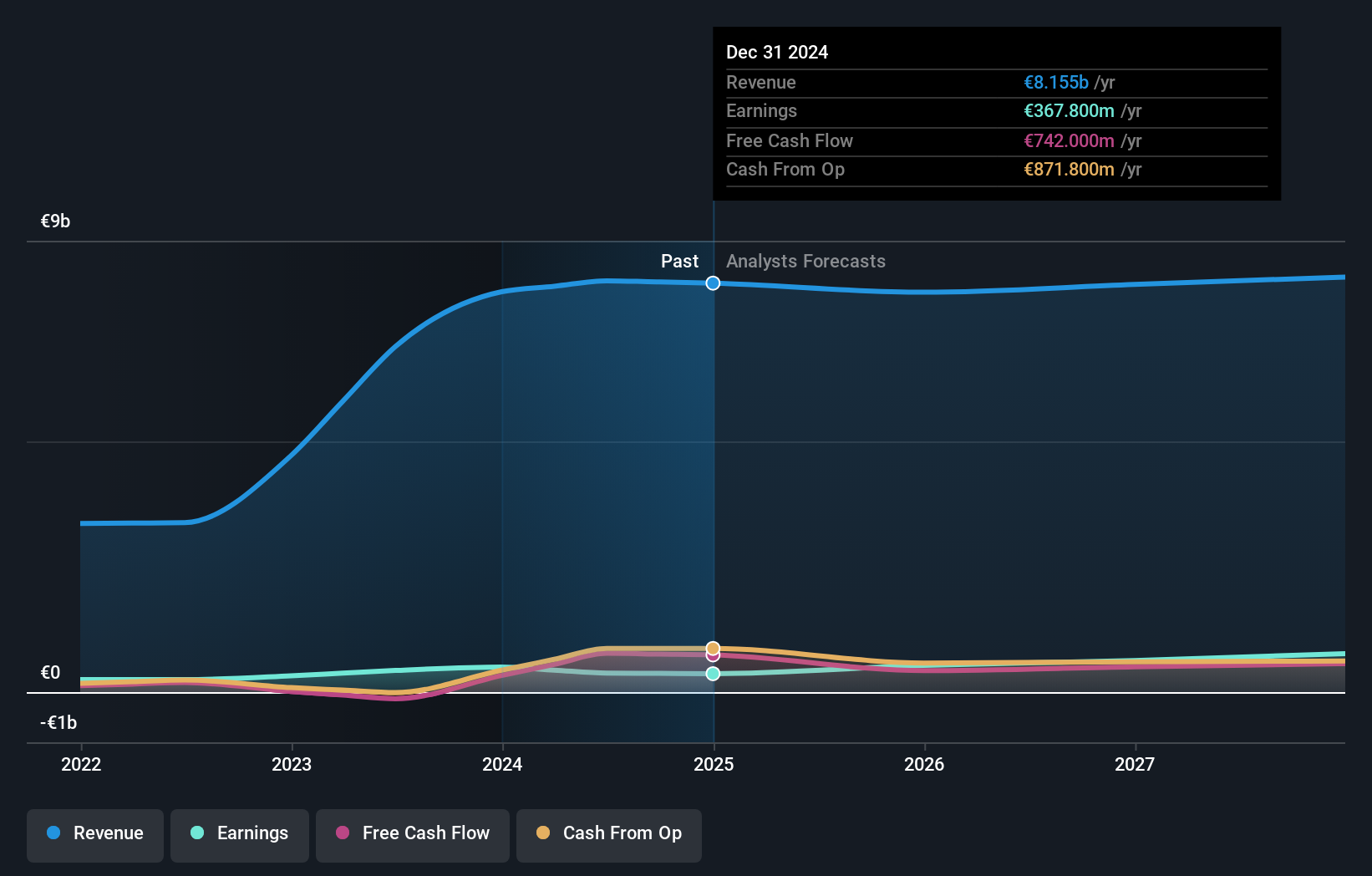Click the 2022 x-axis label

(81, 764)
